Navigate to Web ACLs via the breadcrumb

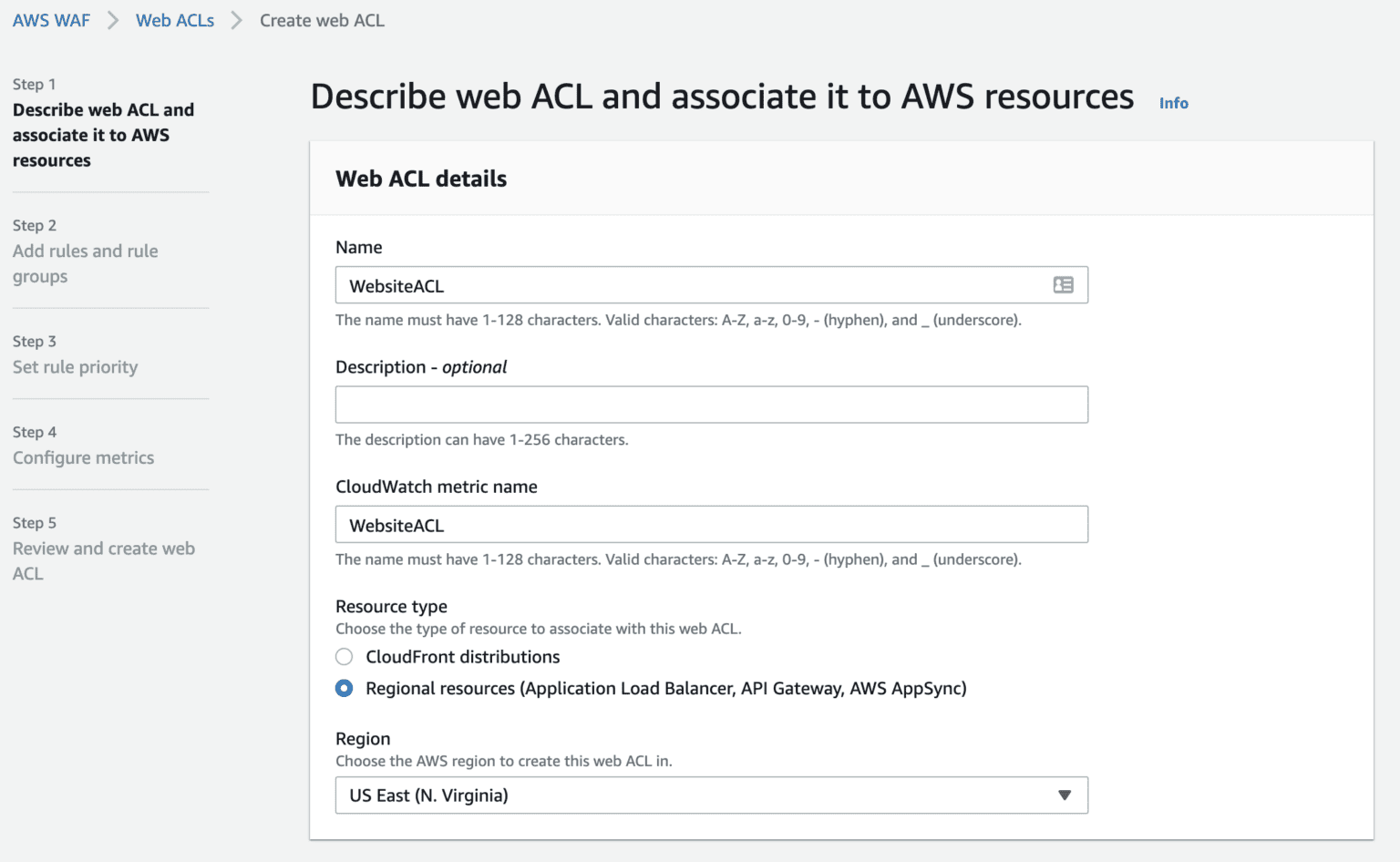(174, 19)
